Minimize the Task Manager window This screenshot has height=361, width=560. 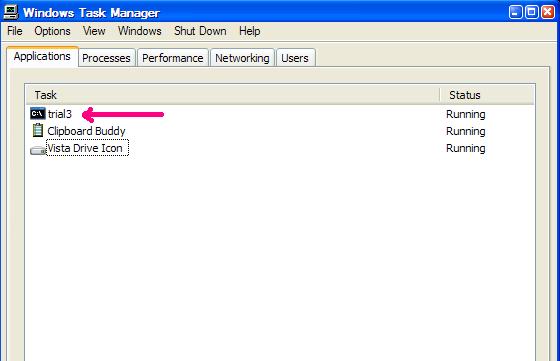click(x=515, y=12)
